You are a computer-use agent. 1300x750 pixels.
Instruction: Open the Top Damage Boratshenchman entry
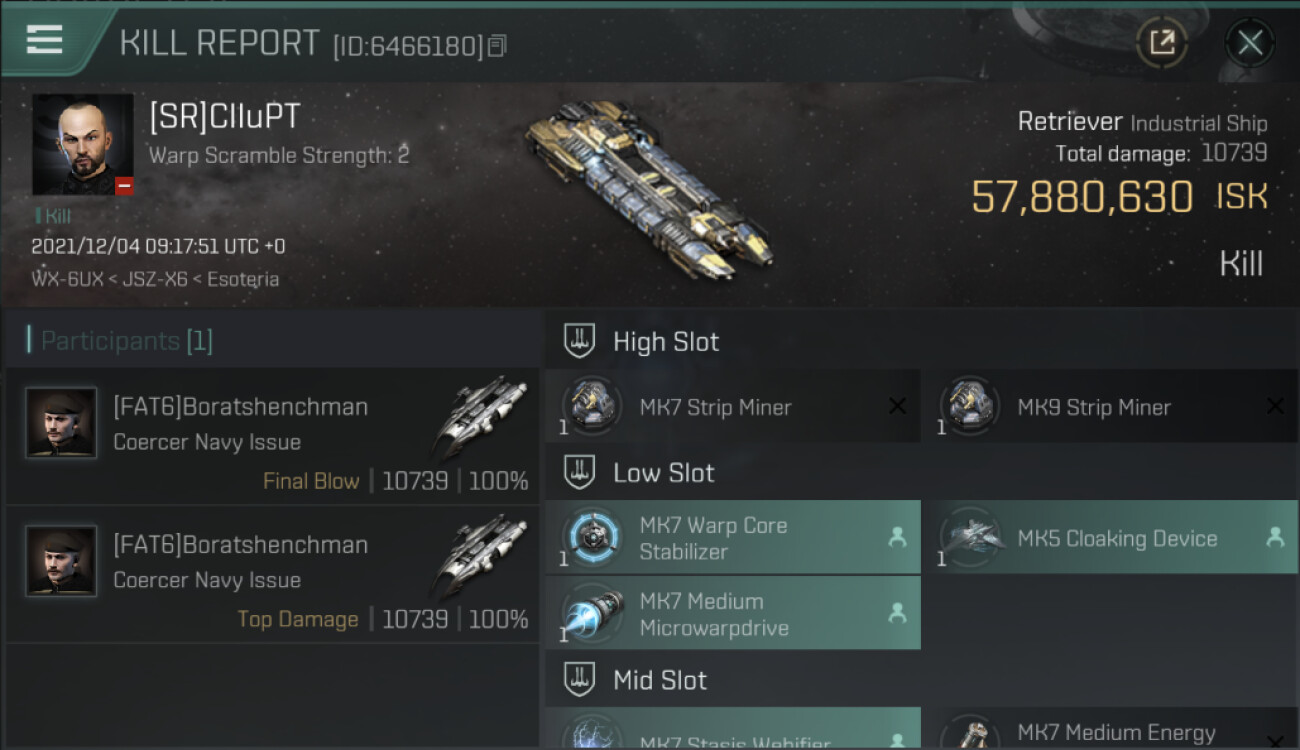point(272,574)
